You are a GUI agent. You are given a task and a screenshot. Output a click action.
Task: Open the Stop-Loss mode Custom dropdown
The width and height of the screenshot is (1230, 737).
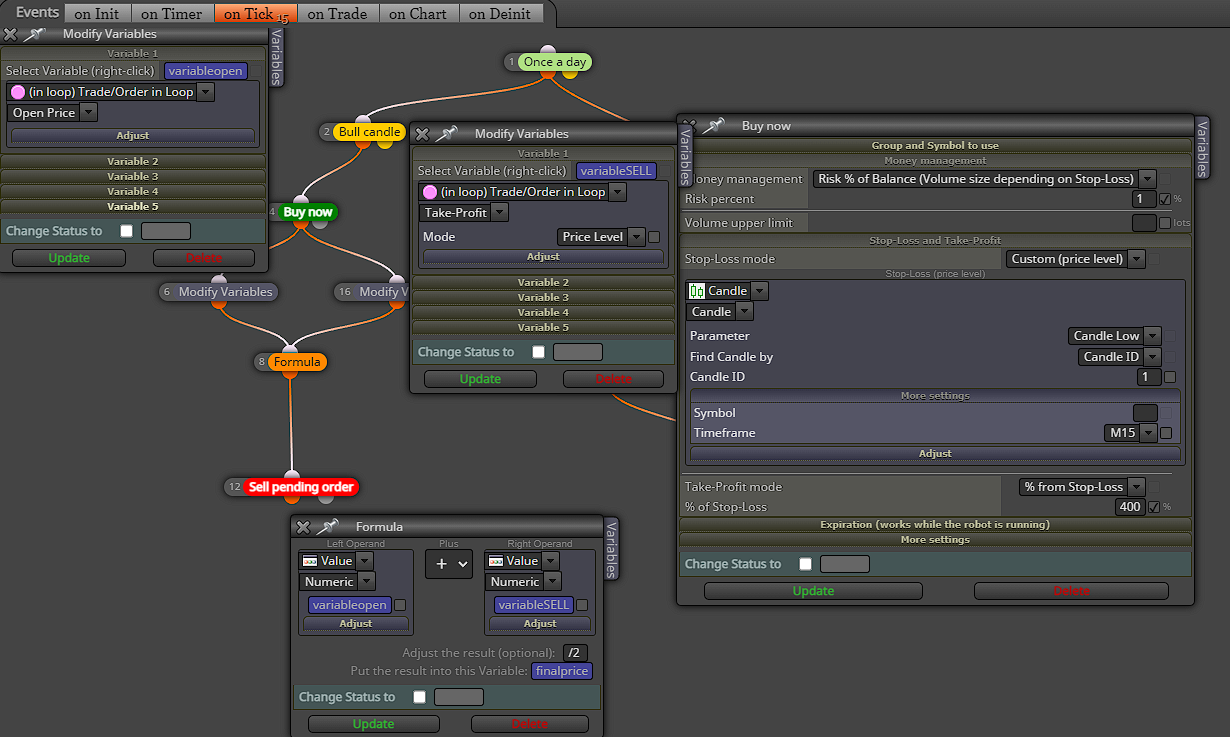[x=1076, y=259]
